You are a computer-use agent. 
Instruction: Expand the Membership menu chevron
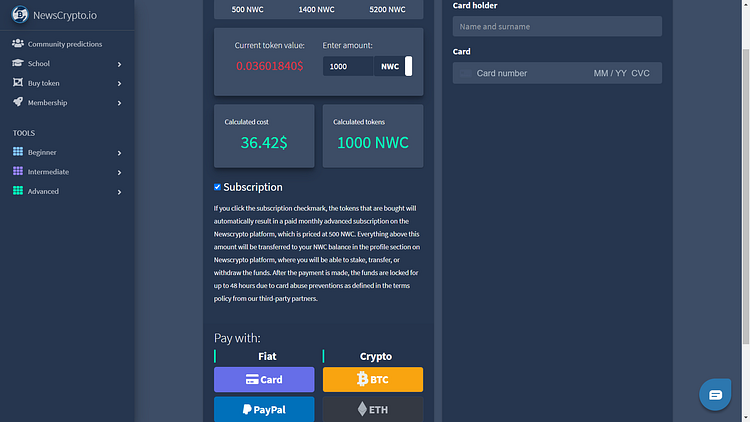pos(119,103)
